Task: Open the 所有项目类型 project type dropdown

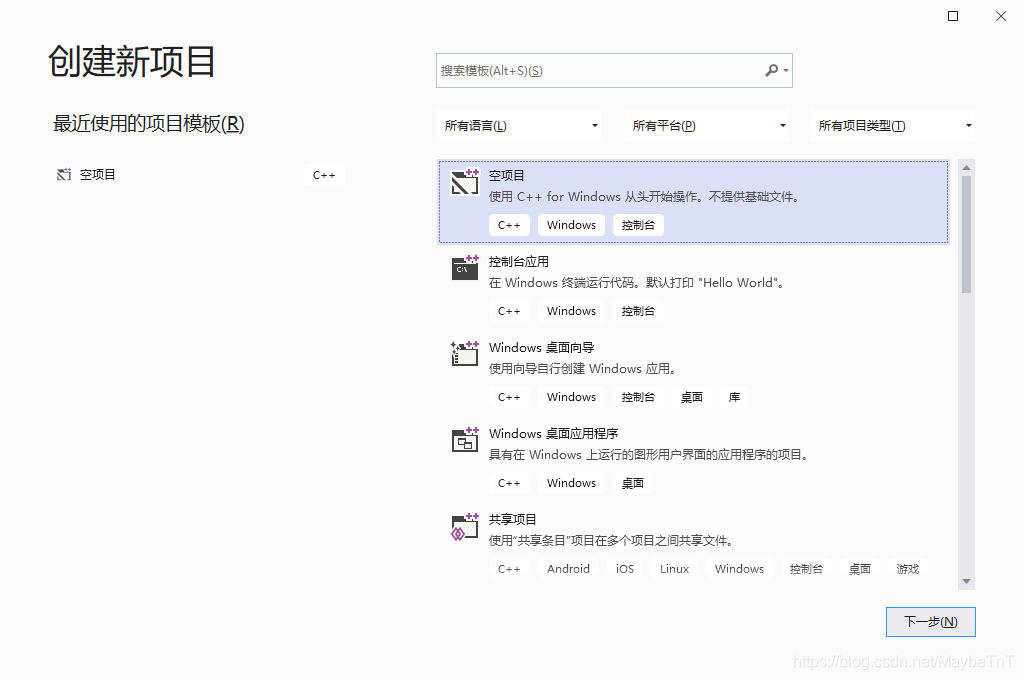Action: [x=893, y=125]
